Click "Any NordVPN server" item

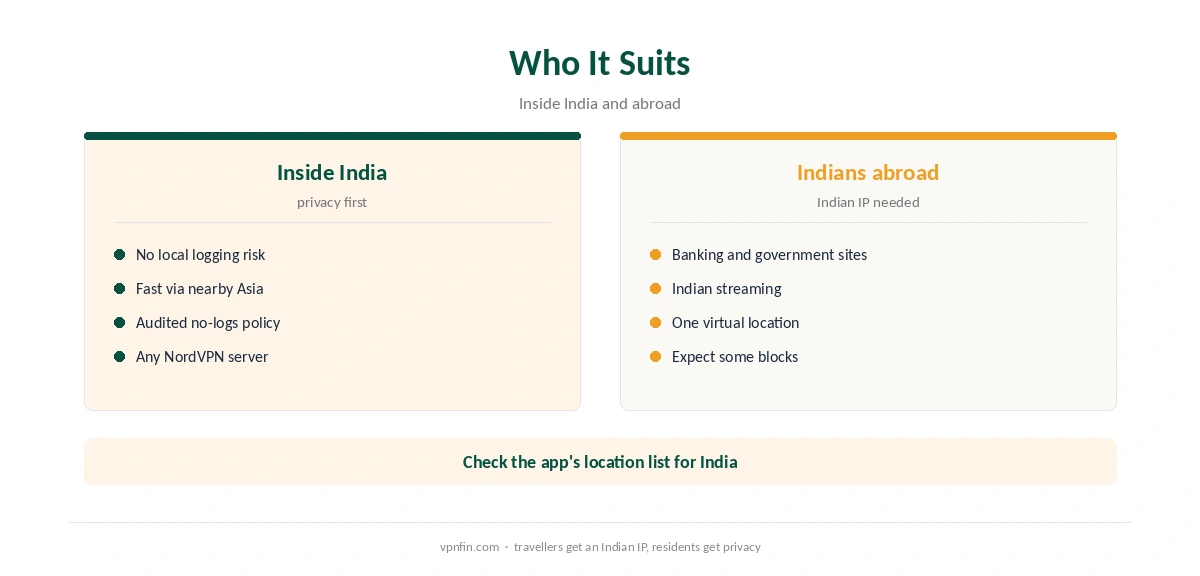coord(202,357)
